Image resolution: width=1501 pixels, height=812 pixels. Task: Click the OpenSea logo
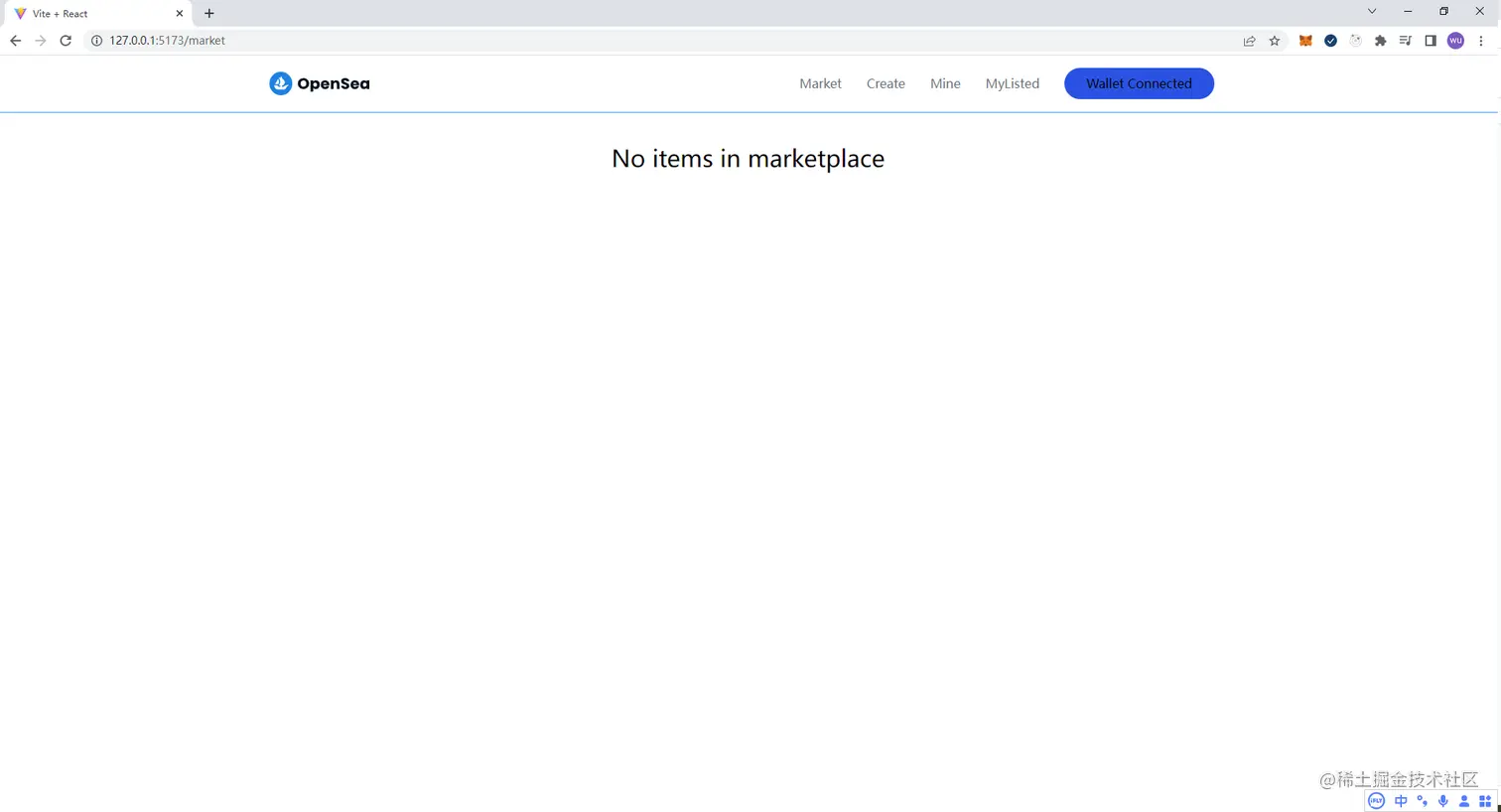pyautogui.click(x=319, y=83)
